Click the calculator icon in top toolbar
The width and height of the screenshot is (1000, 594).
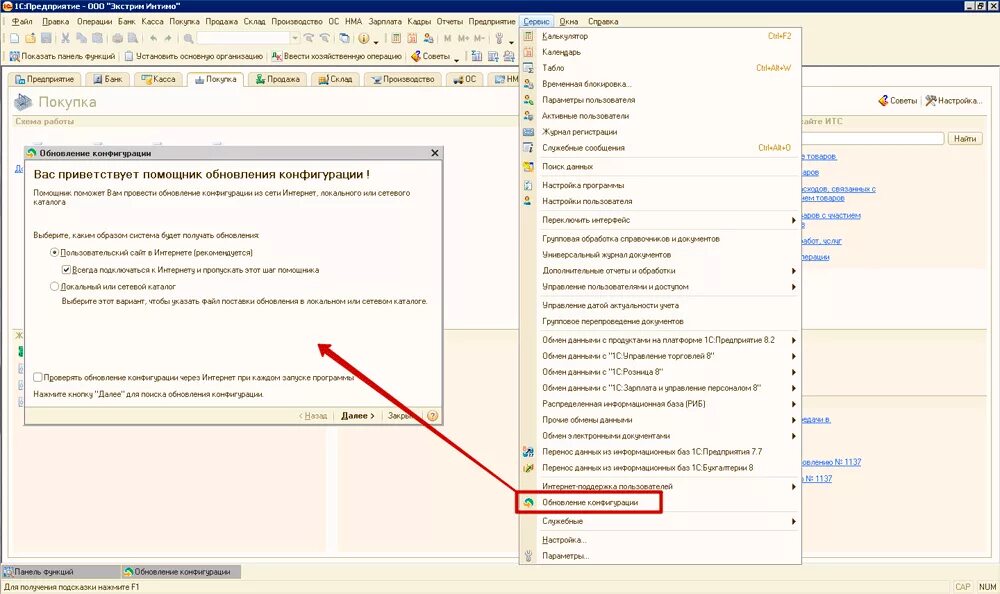[395, 38]
